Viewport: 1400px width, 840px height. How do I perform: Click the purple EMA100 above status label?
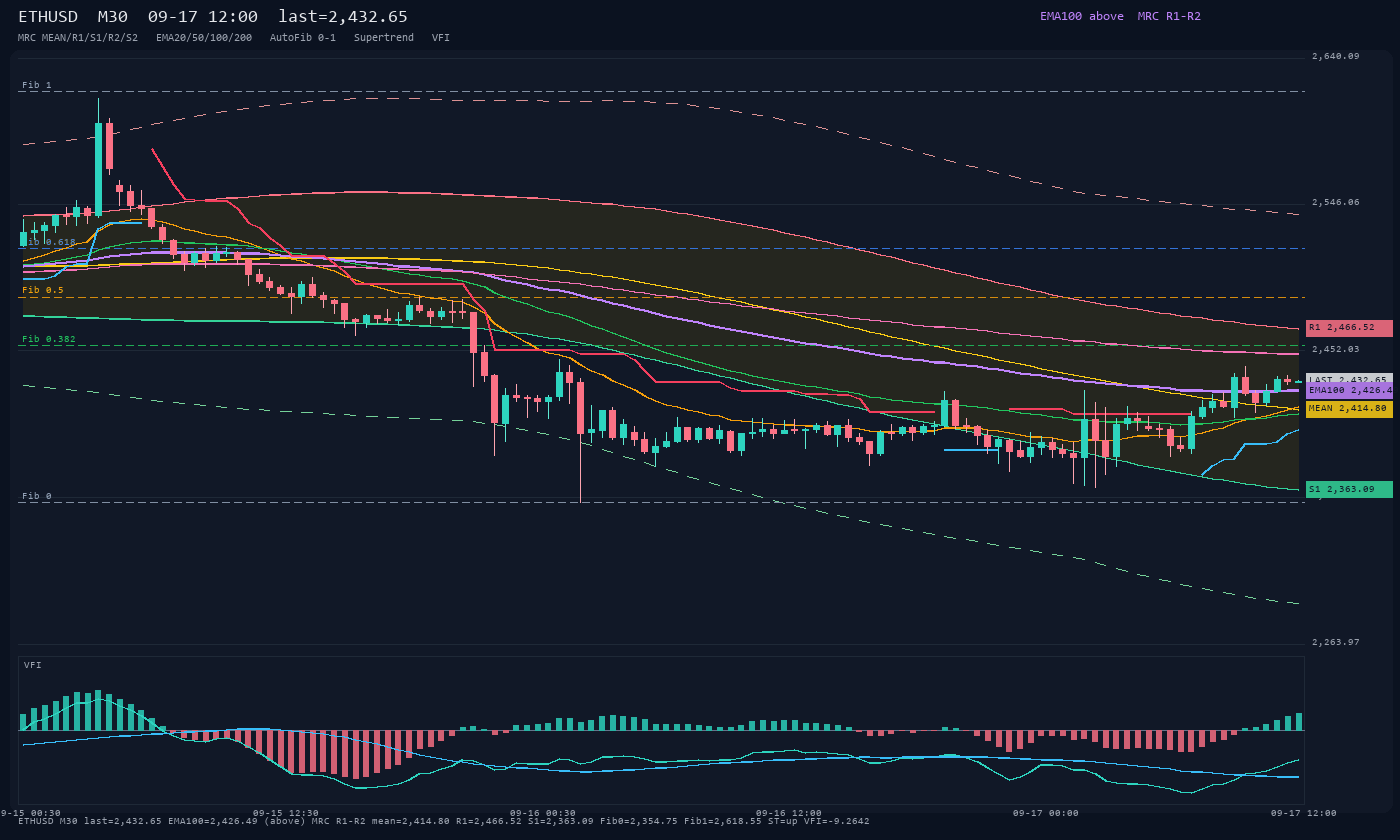pos(1082,16)
